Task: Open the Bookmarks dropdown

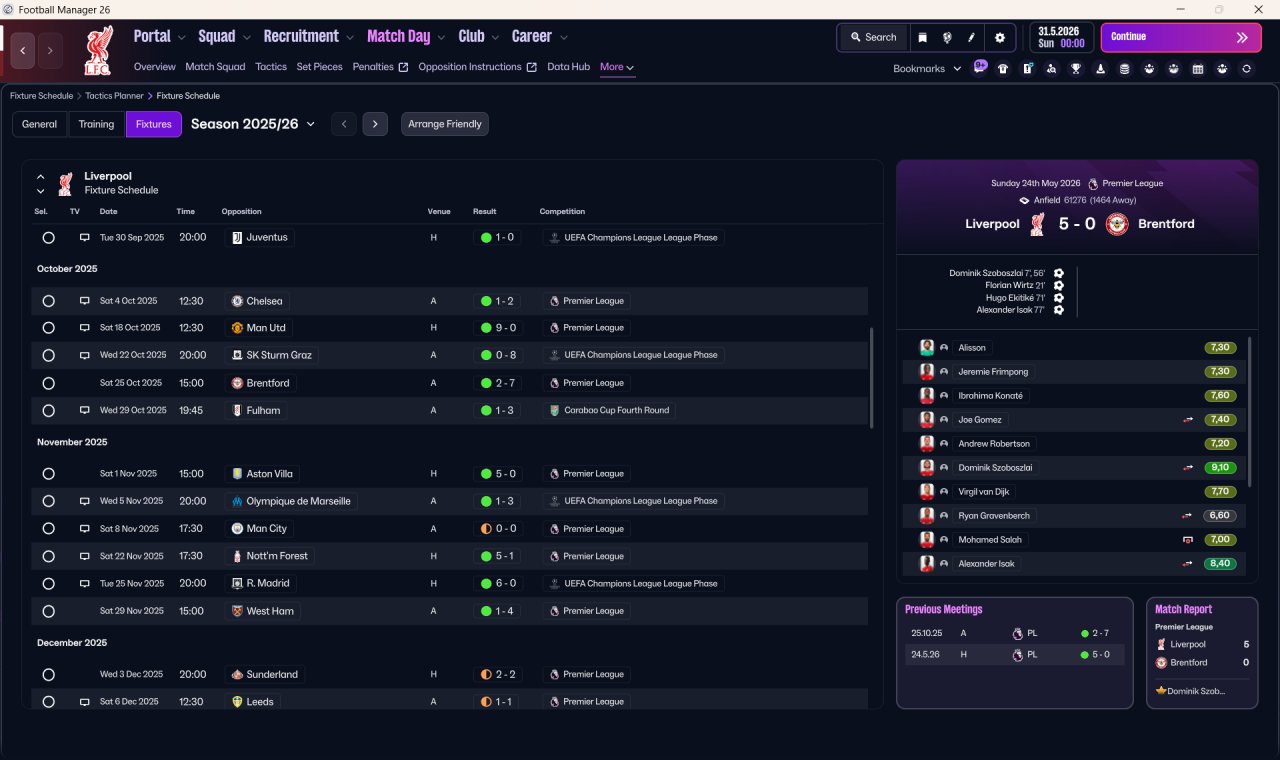Action: [927, 69]
